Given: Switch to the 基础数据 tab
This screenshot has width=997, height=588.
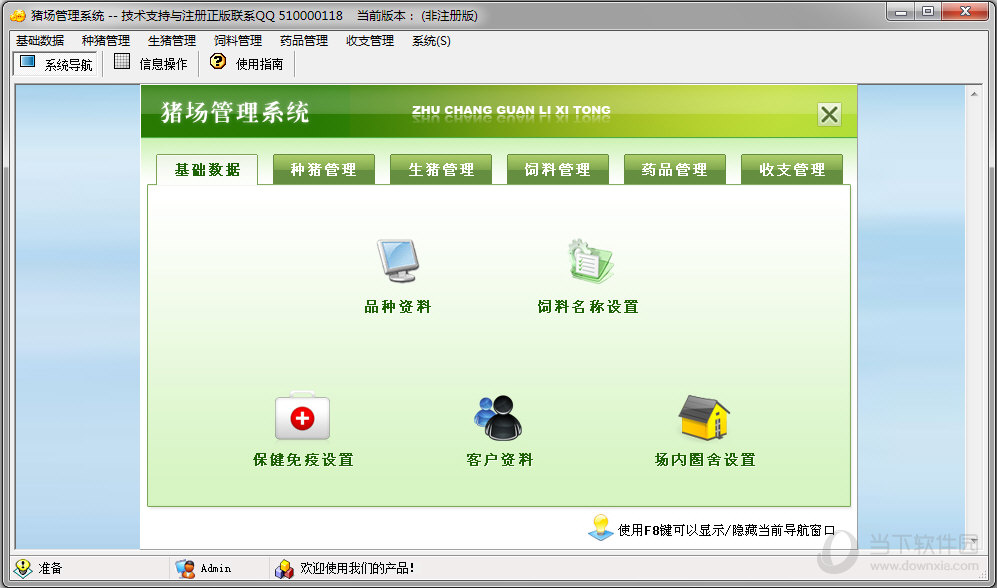Looking at the screenshot, I should point(207,170).
